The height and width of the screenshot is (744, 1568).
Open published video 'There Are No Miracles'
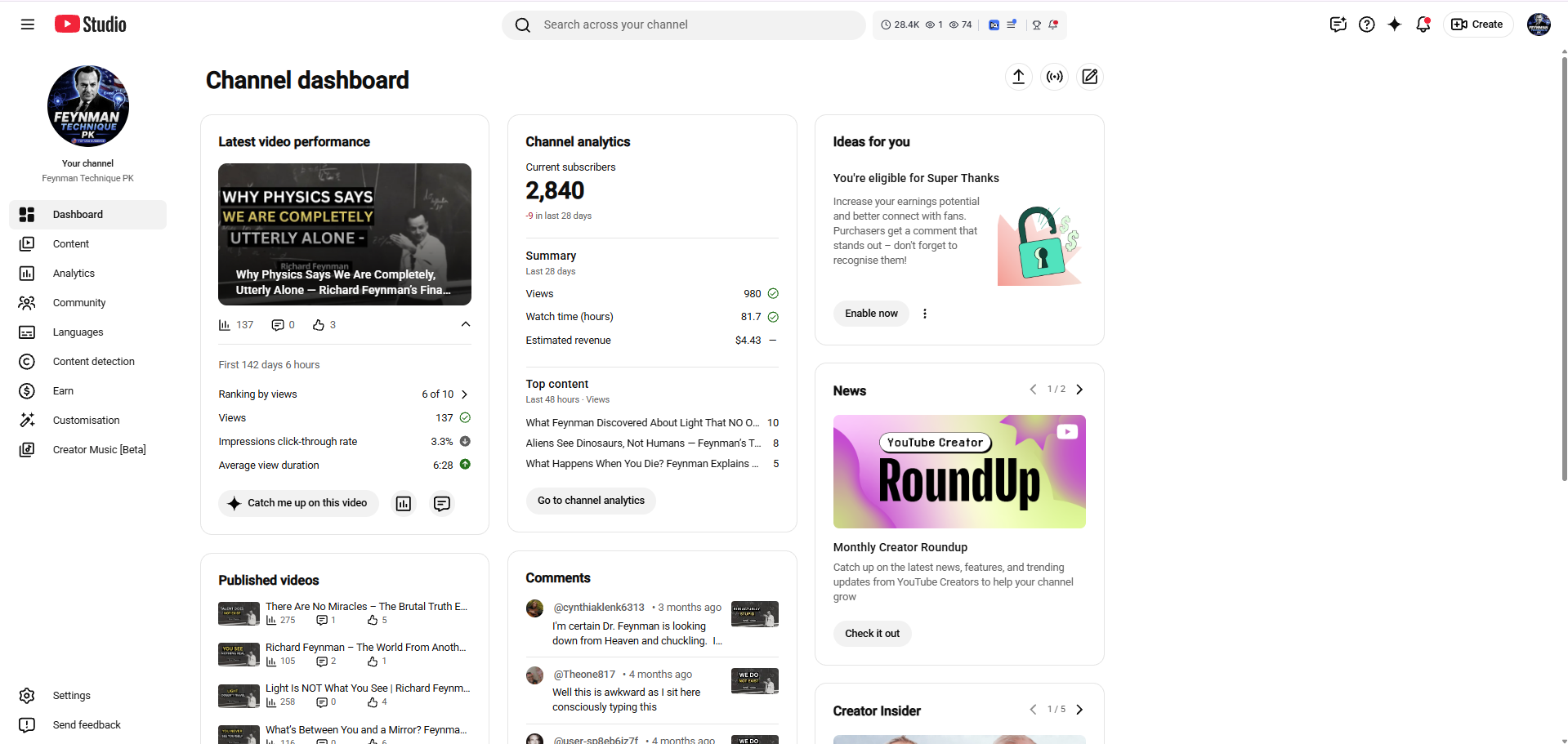coord(366,607)
